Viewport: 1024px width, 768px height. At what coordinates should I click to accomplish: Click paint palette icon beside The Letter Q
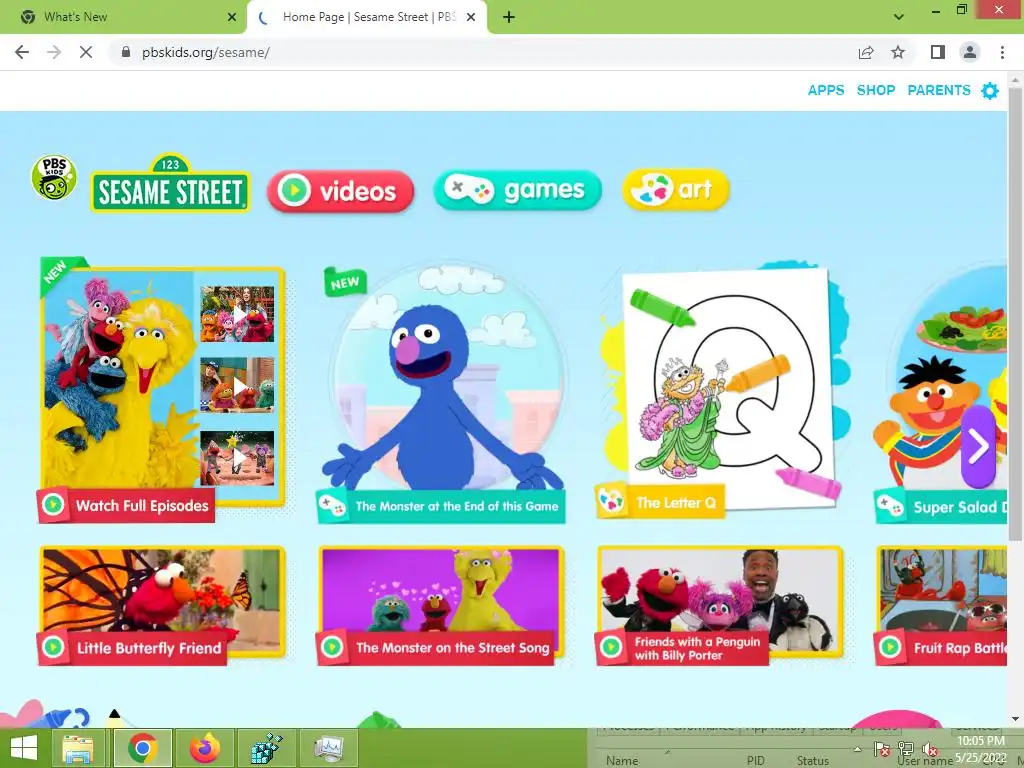tap(611, 502)
